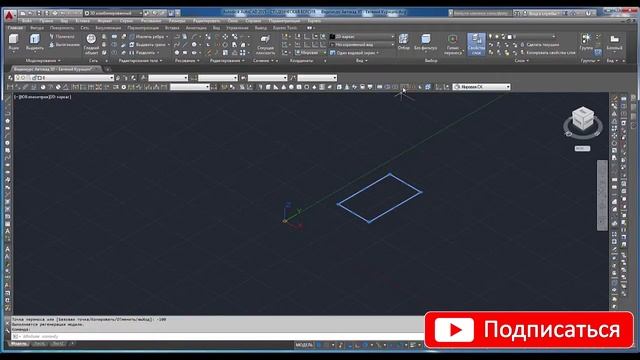Screen dimensions: 640x360
Task: Click the search field in title bar
Action: click(x=481, y=13)
